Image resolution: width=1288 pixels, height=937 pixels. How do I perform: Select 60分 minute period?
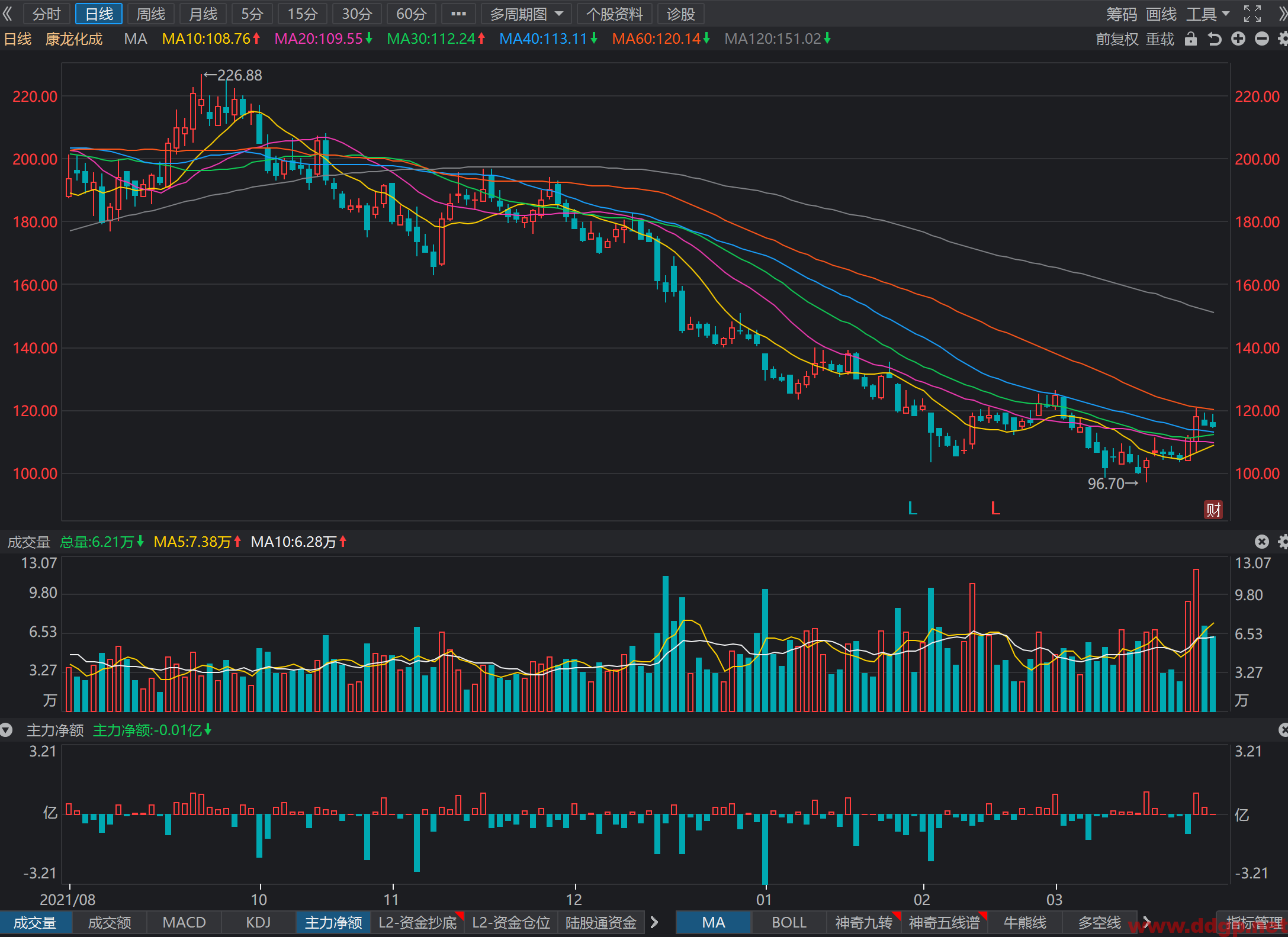pyautogui.click(x=412, y=14)
